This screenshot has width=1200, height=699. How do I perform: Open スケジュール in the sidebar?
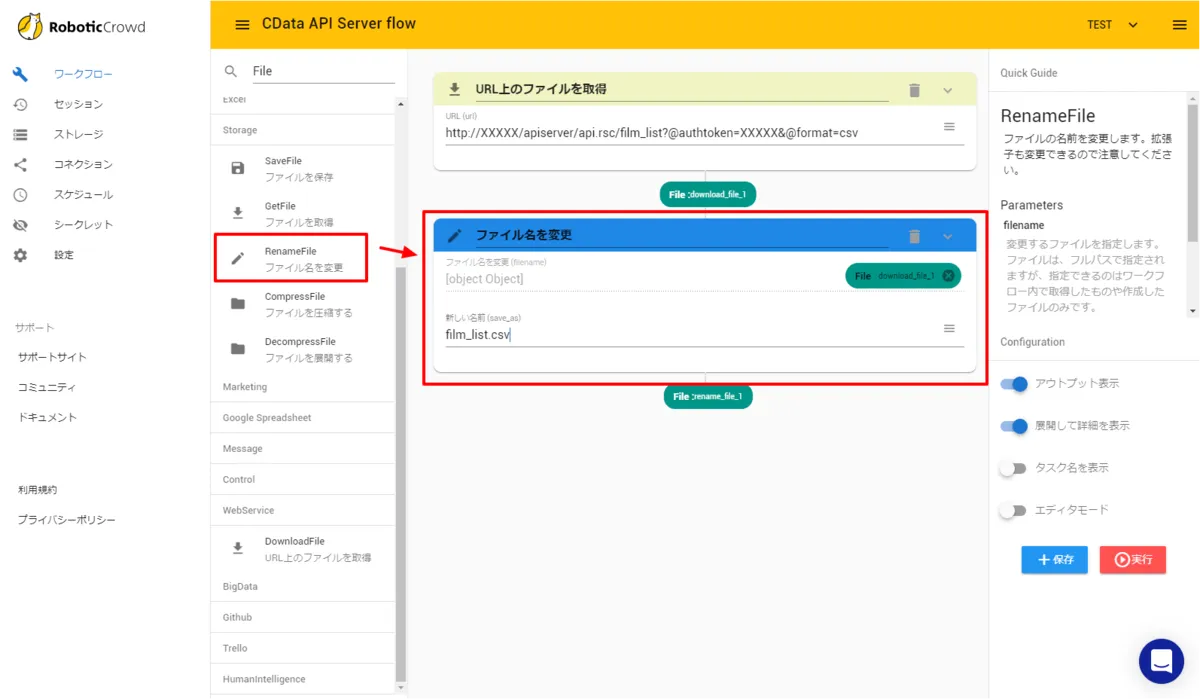tap(83, 194)
